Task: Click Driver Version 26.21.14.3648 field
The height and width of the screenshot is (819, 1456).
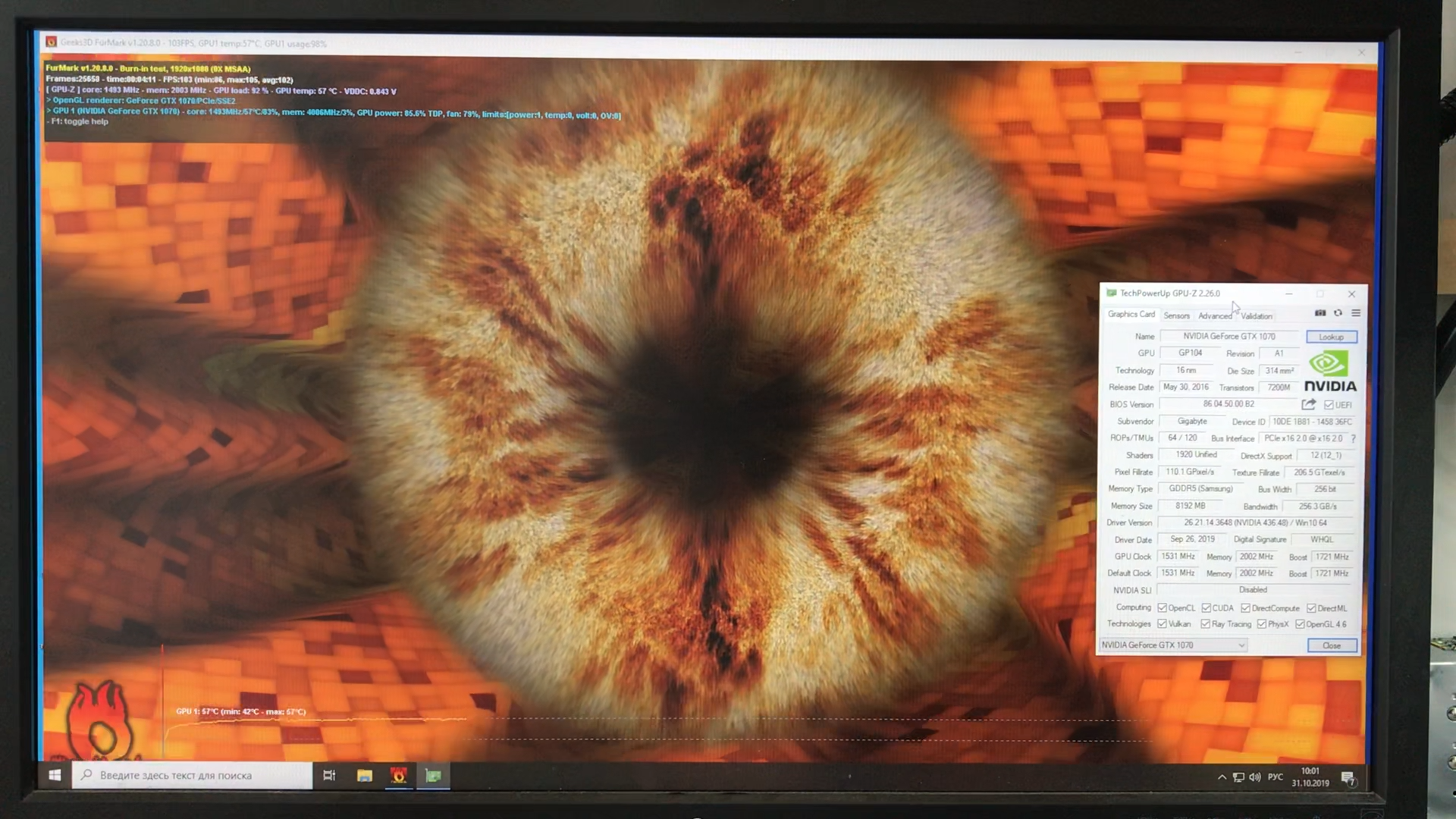Action: (1256, 522)
